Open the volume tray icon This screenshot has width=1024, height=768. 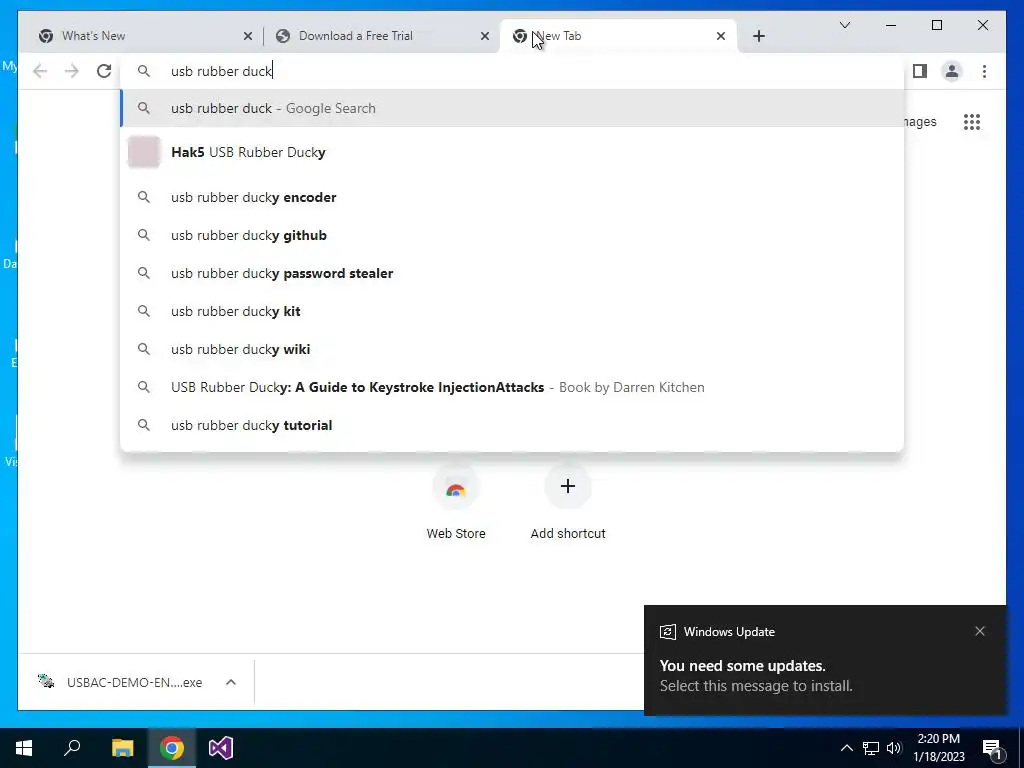[894, 748]
